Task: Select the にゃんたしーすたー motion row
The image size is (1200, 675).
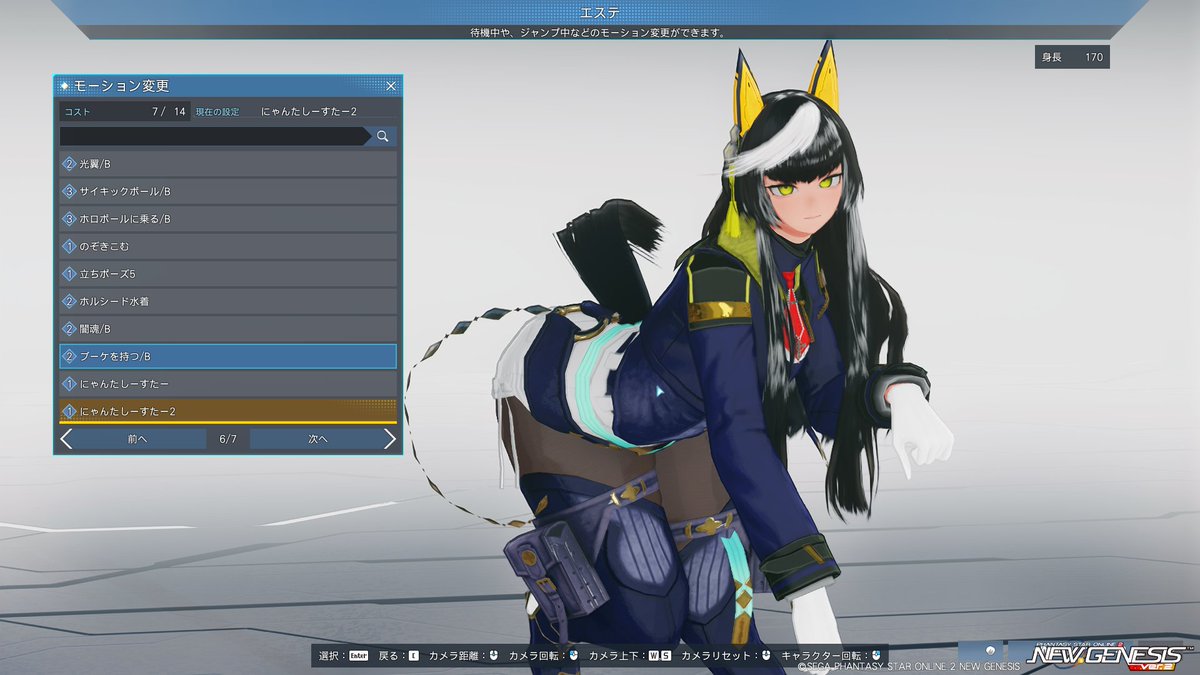Action: (x=228, y=383)
